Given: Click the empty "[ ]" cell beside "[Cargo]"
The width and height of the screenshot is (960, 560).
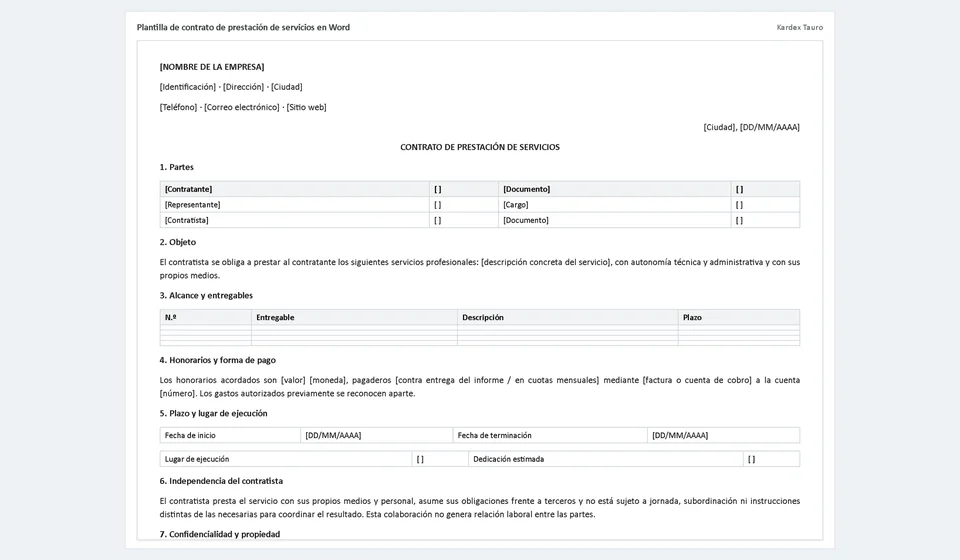Looking at the screenshot, I should 765,204.
